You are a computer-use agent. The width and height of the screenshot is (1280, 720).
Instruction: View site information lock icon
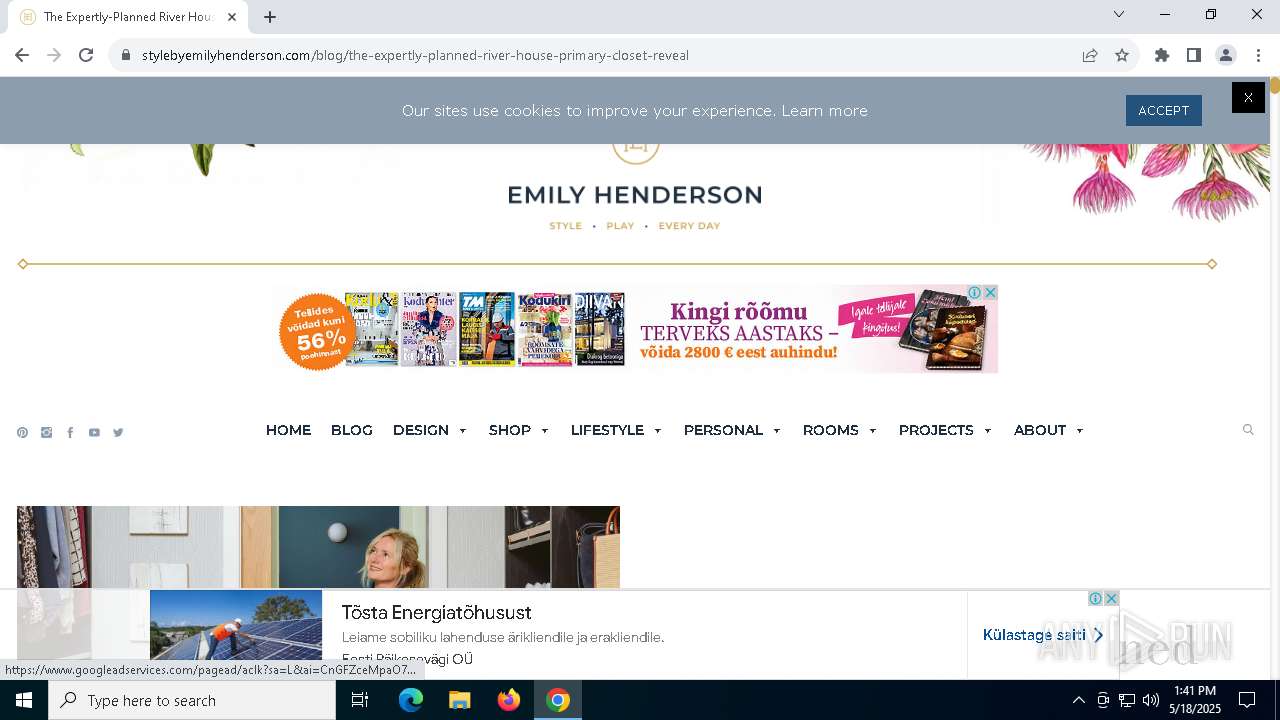[x=125, y=55]
